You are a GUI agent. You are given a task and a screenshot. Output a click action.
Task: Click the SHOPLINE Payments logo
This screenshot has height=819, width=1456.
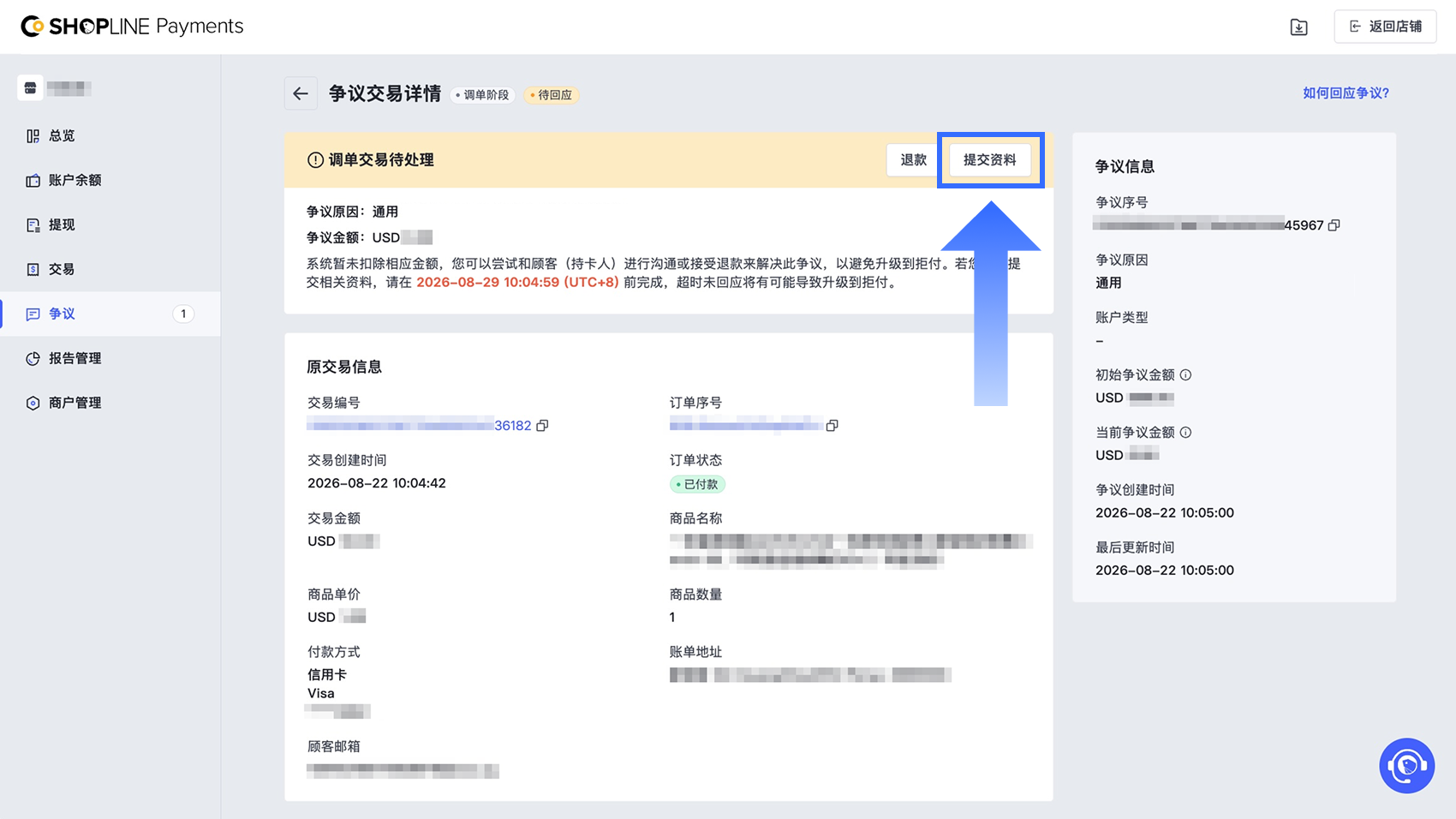[133, 27]
